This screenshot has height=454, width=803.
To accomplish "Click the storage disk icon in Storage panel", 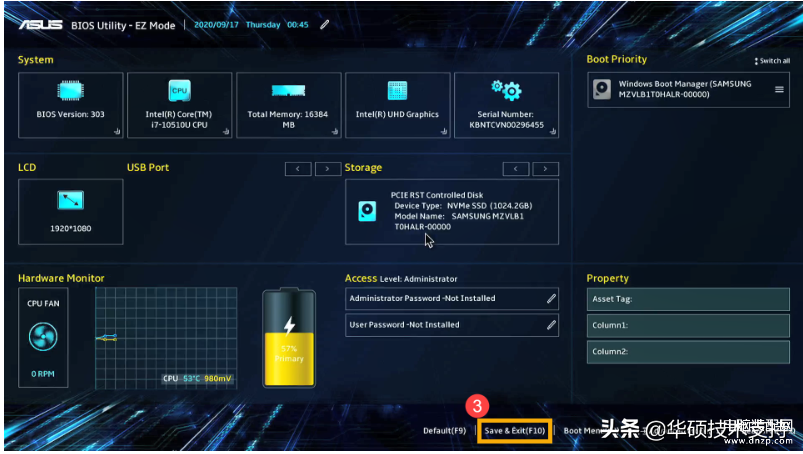I will (367, 211).
